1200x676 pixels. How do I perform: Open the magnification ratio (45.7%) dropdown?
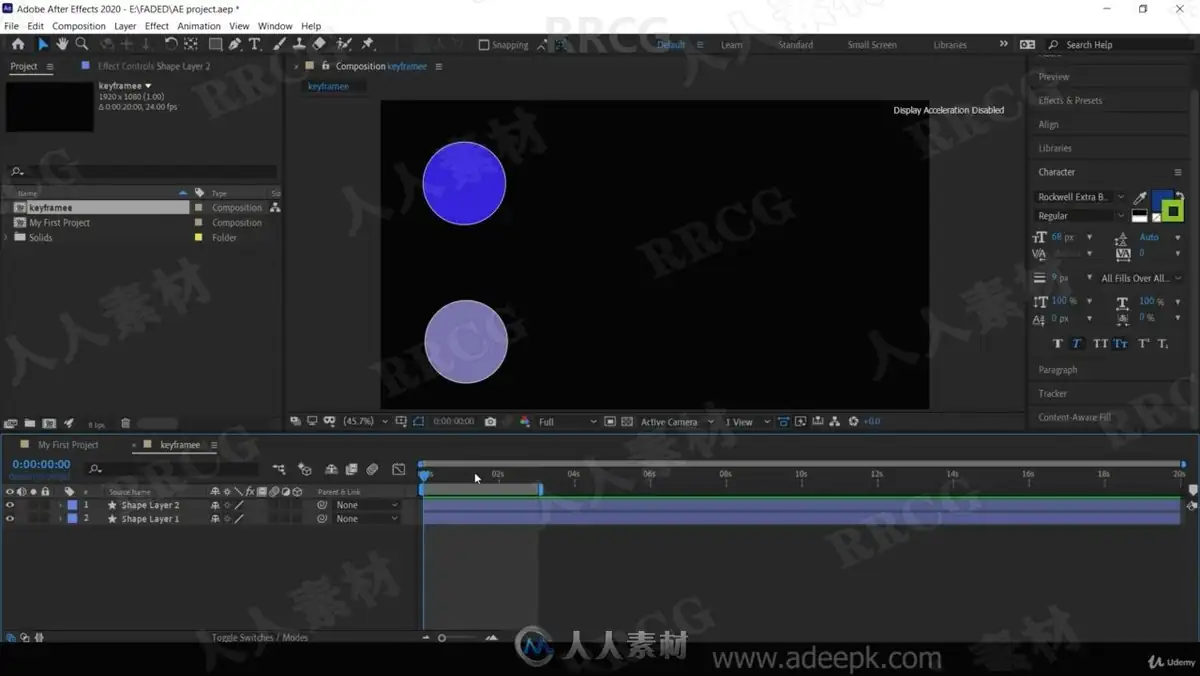click(x=366, y=422)
